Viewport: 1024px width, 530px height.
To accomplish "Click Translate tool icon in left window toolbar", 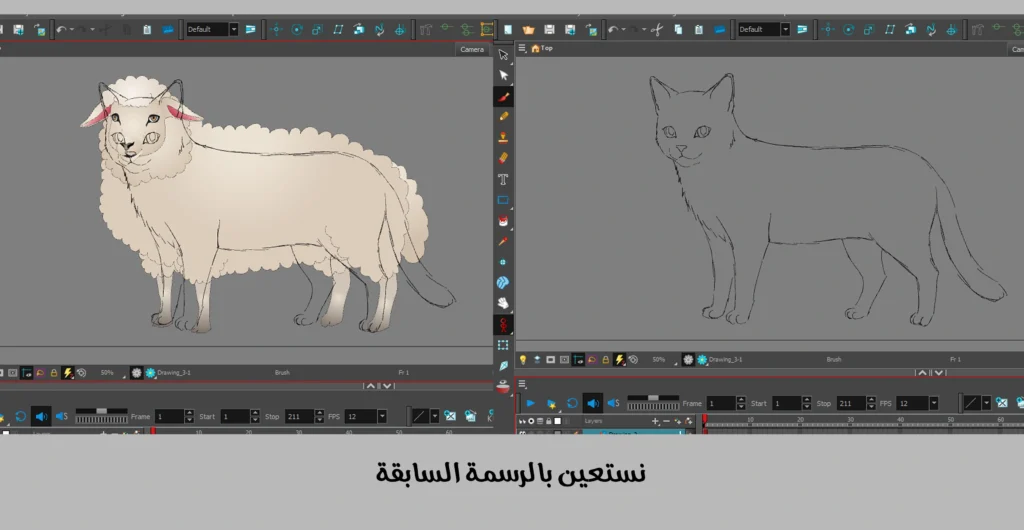I will coord(276,29).
